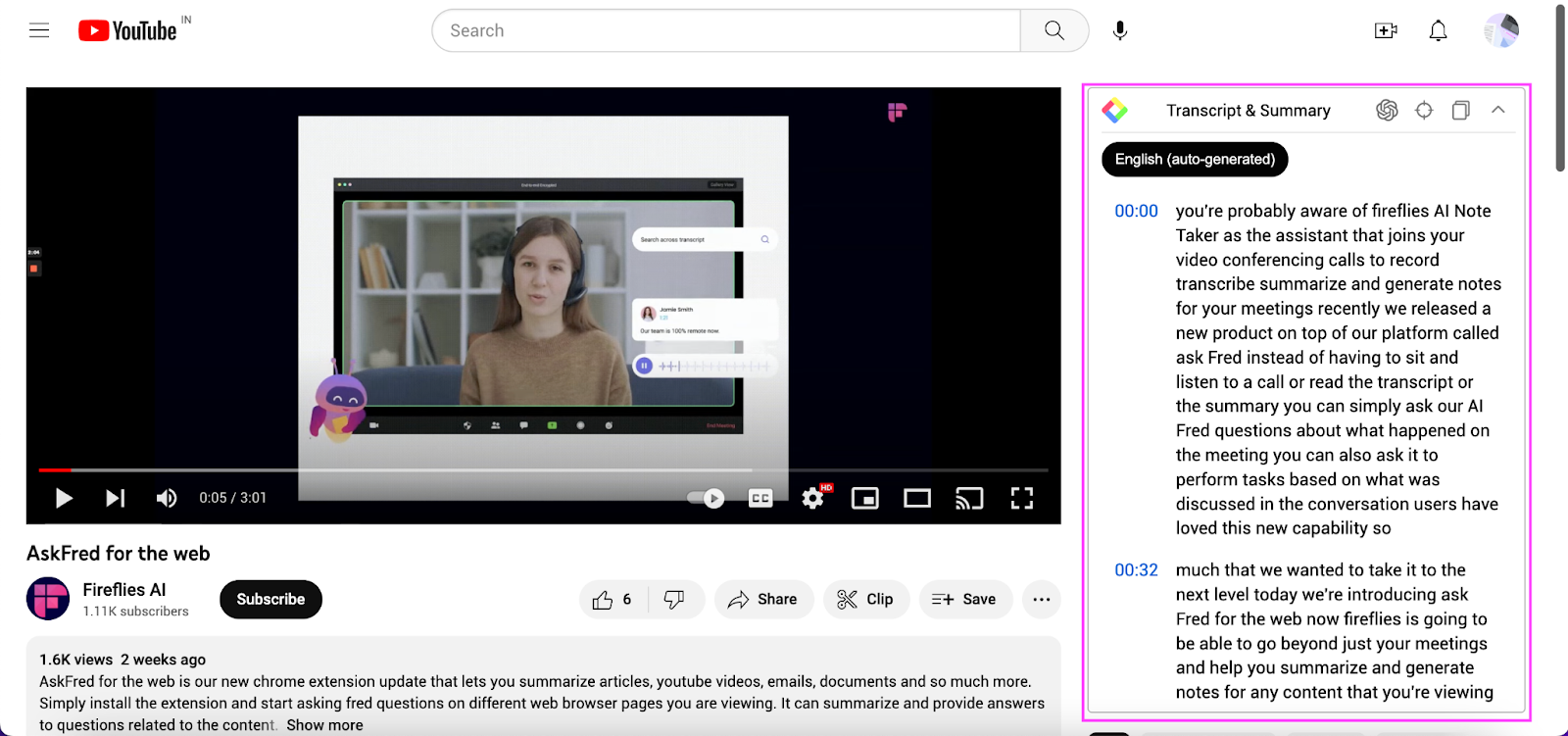Open the account avatar menu
This screenshot has width=1568, height=736.
tap(1501, 30)
